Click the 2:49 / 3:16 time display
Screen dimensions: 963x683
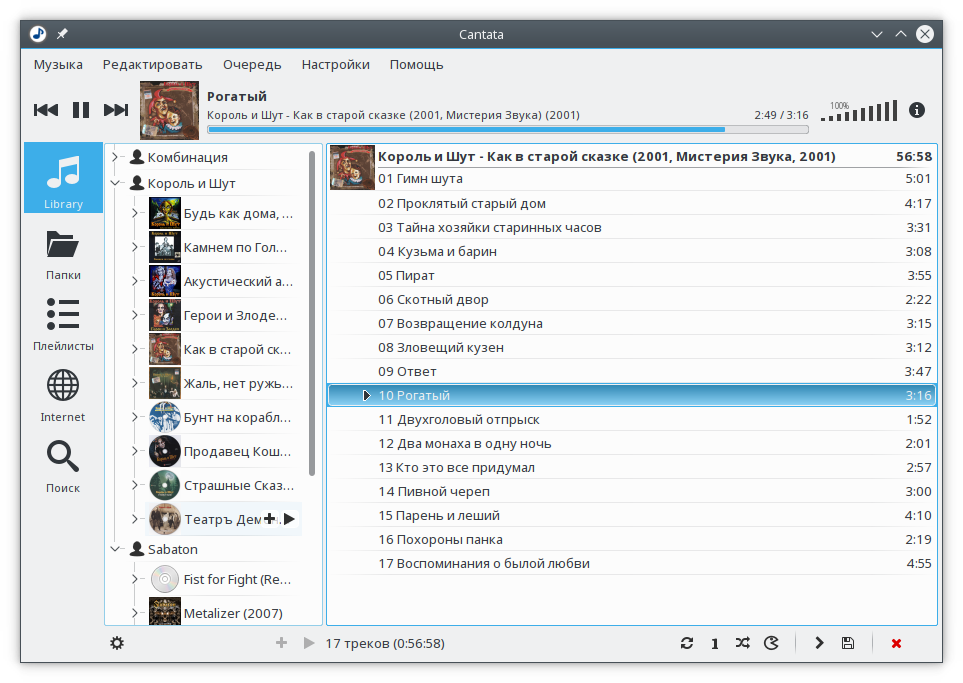click(781, 115)
